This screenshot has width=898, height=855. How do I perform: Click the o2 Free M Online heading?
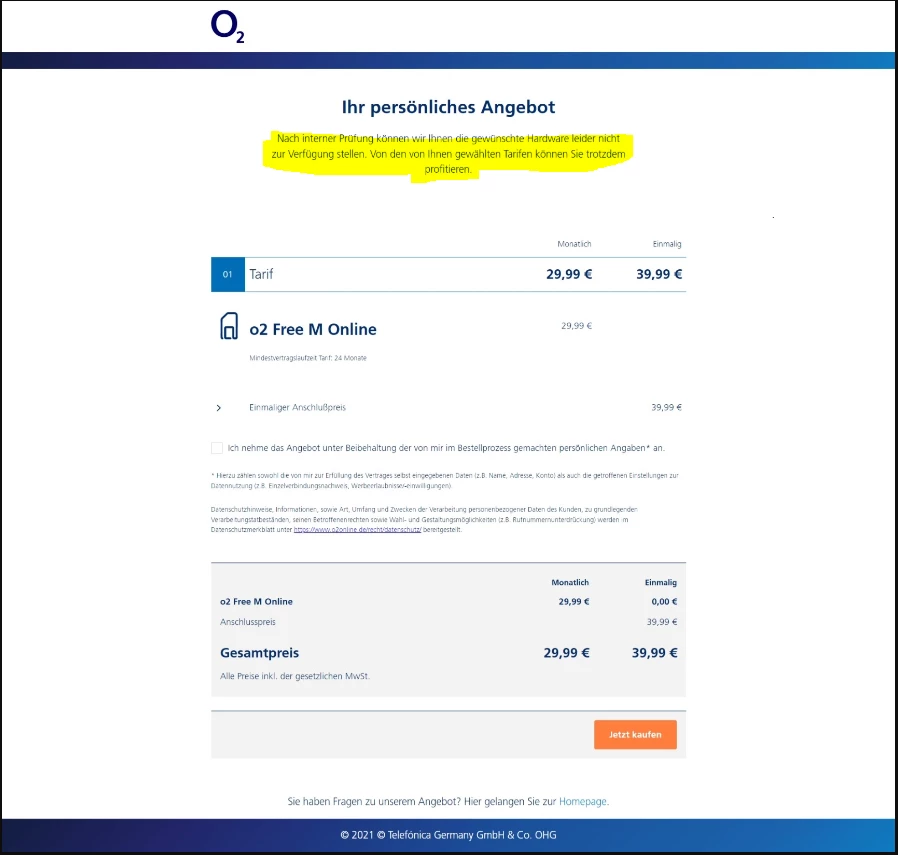click(x=312, y=329)
